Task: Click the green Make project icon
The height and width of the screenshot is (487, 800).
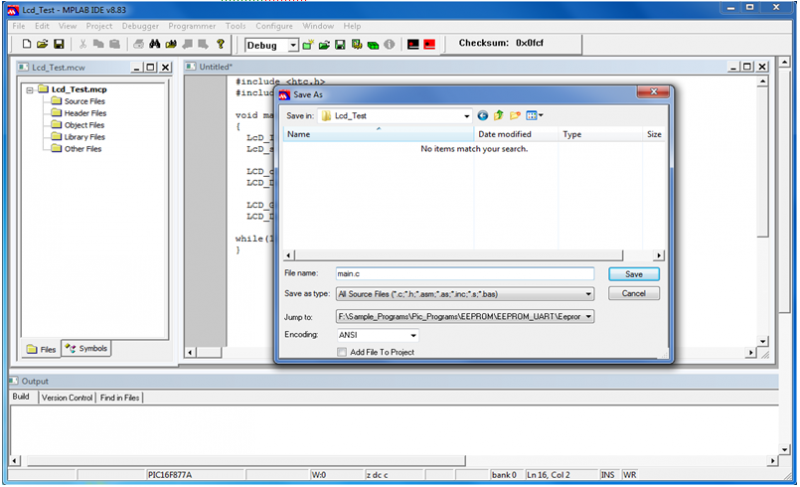Action: coord(373,45)
